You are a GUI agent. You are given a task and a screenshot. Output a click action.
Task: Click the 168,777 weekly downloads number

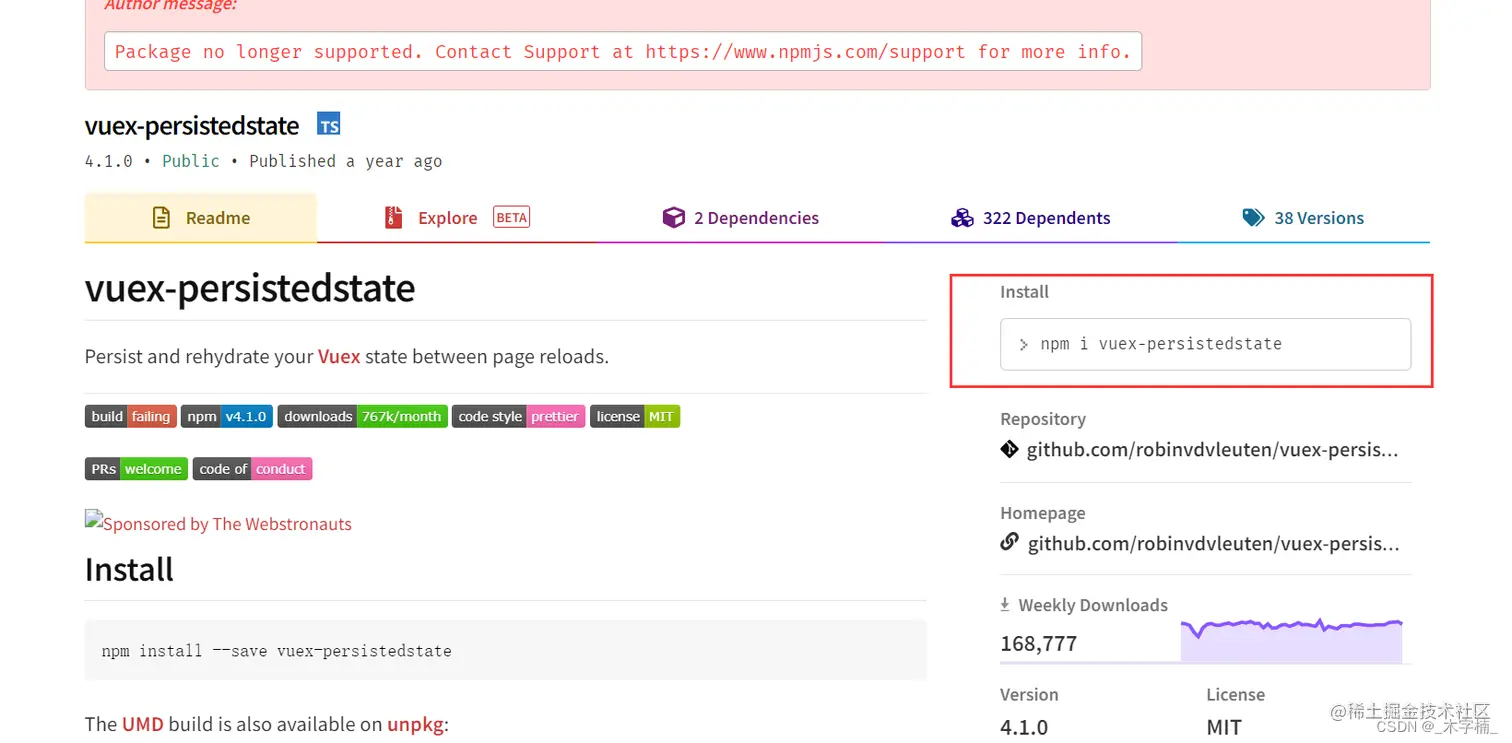(1038, 643)
